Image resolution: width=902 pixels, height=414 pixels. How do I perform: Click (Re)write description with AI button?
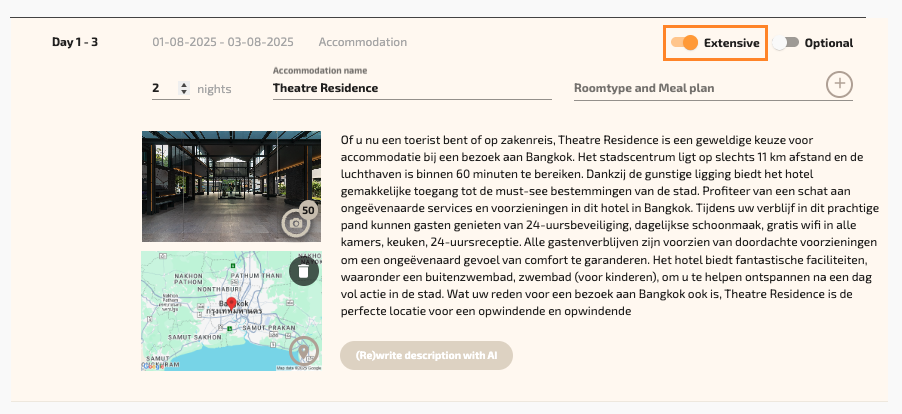[426, 355]
